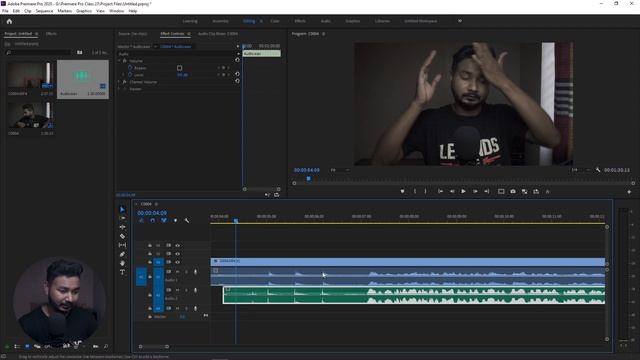Switch to the Assembly workspace
640x360 pixels.
click(220, 21)
